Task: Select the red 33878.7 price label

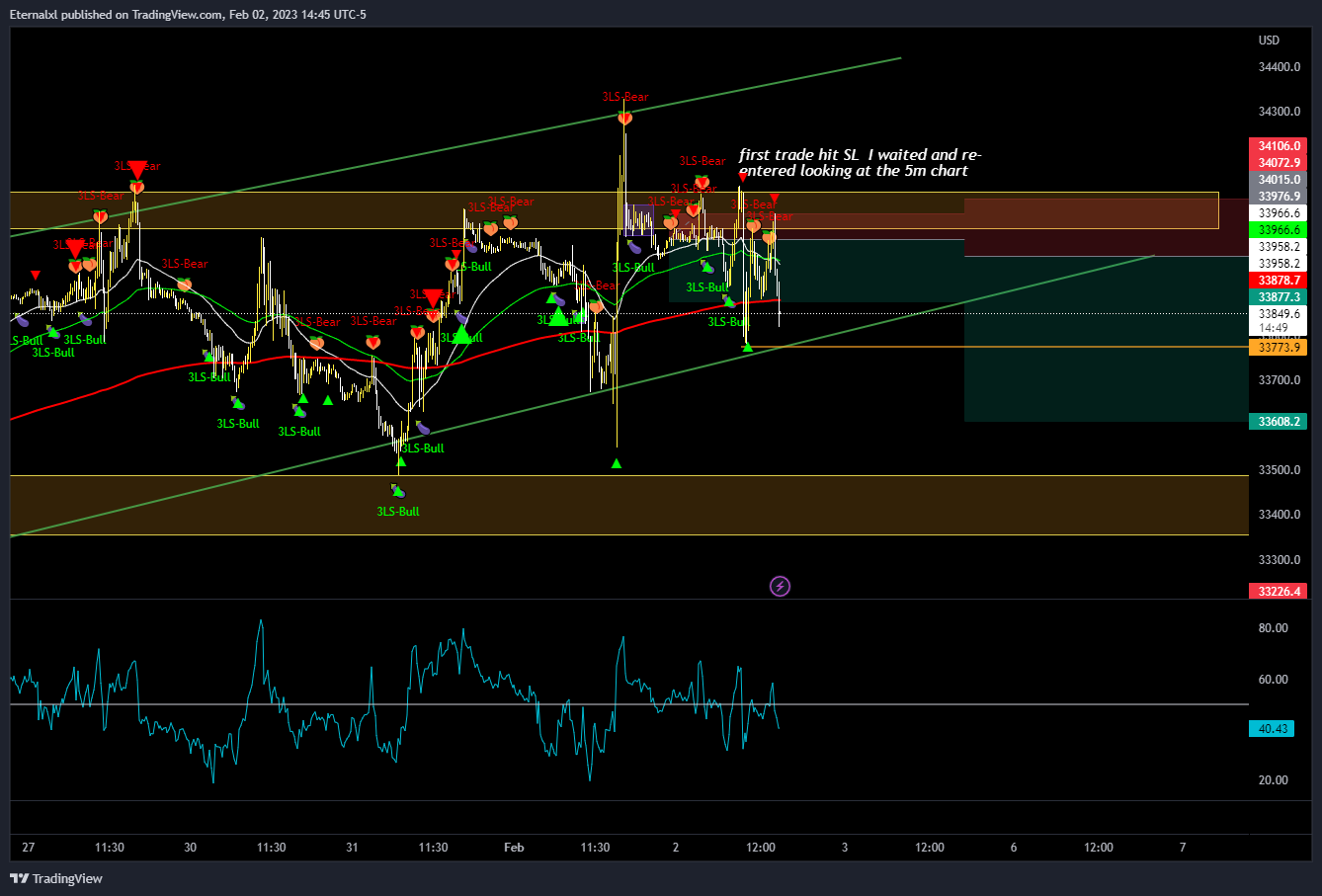Action: tap(1279, 280)
